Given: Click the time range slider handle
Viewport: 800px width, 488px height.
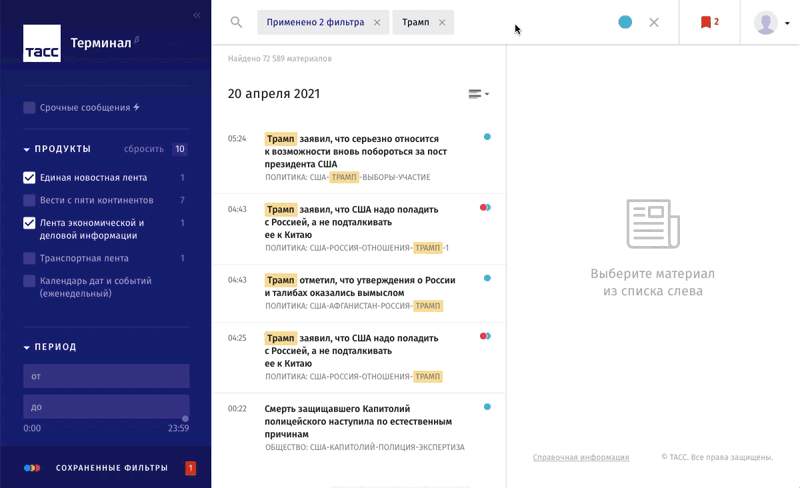Looking at the screenshot, I should tap(185, 419).
